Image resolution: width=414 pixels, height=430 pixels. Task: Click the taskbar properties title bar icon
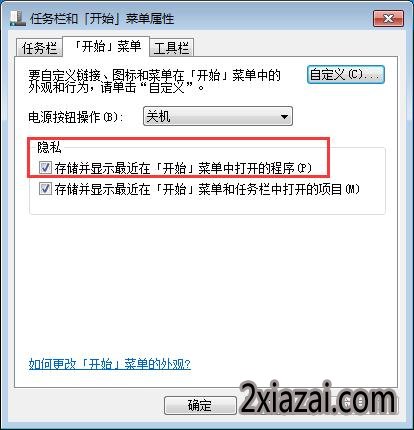click(18, 18)
